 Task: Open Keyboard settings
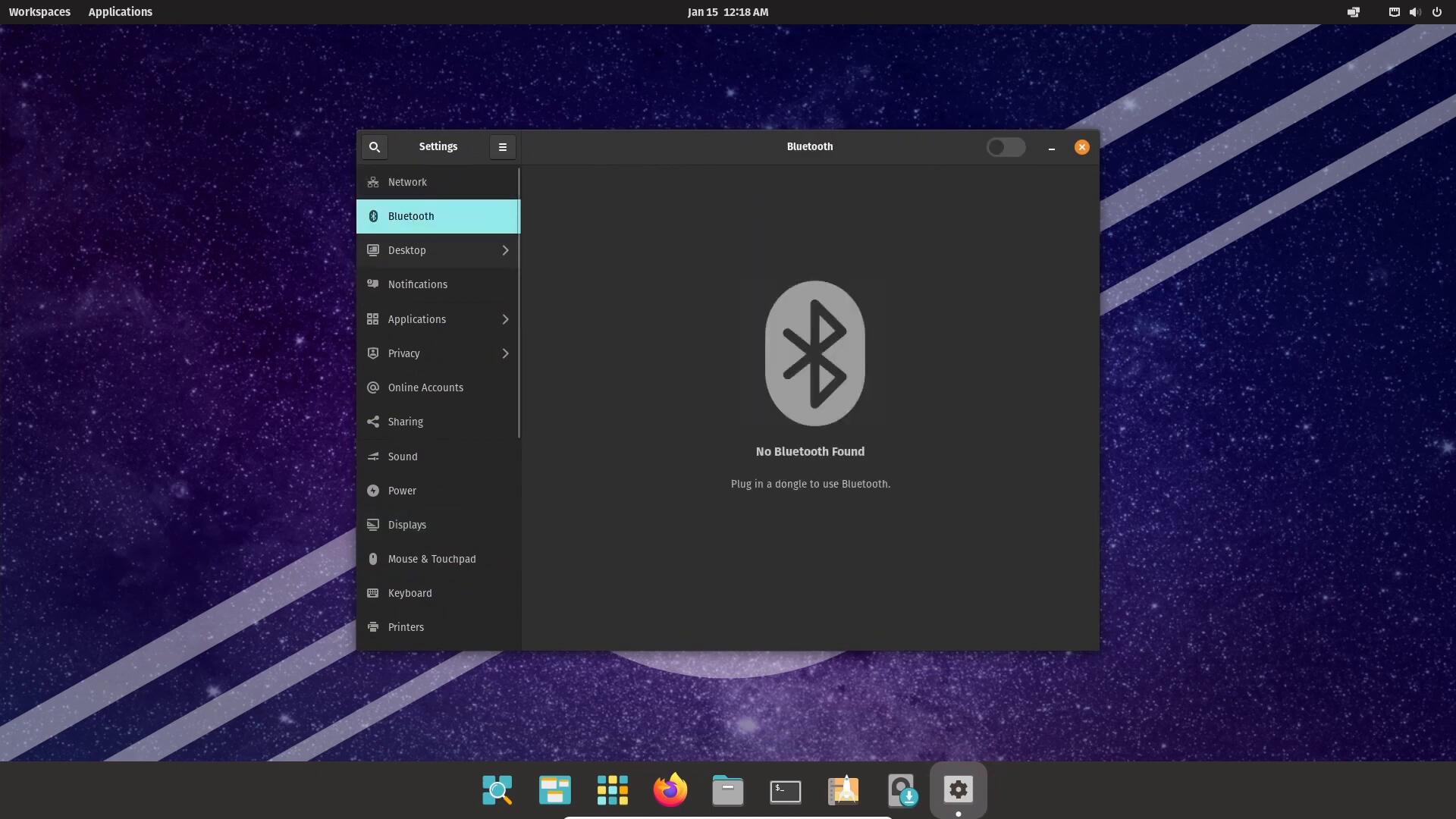409,593
